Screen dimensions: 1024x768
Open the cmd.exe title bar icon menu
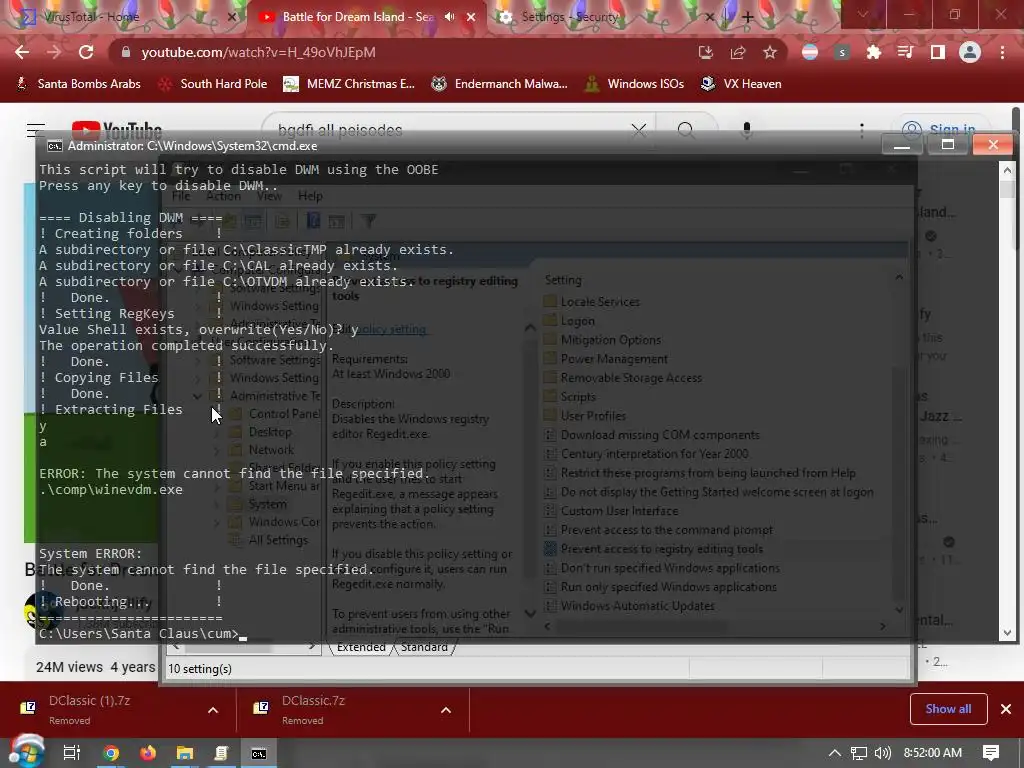coord(54,146)
